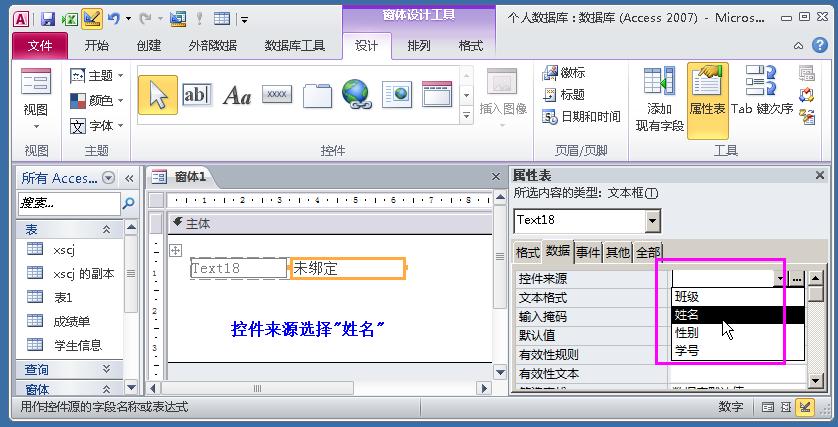Click the Excel export icon in quick access toolbar
Viewport: 838px width, 427px height.
70,19
